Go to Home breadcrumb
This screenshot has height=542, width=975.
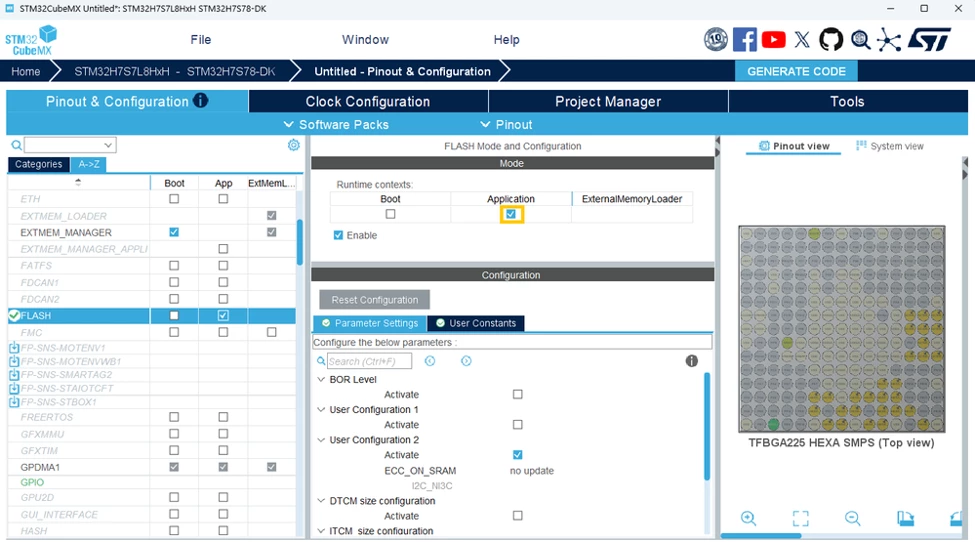point(25,71)
